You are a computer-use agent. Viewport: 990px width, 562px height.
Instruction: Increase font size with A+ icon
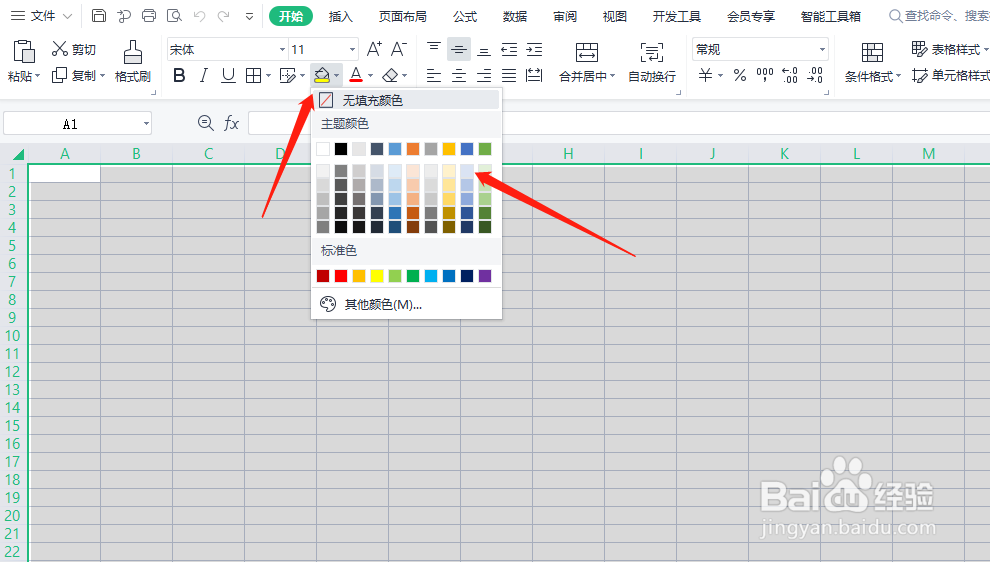374,49
